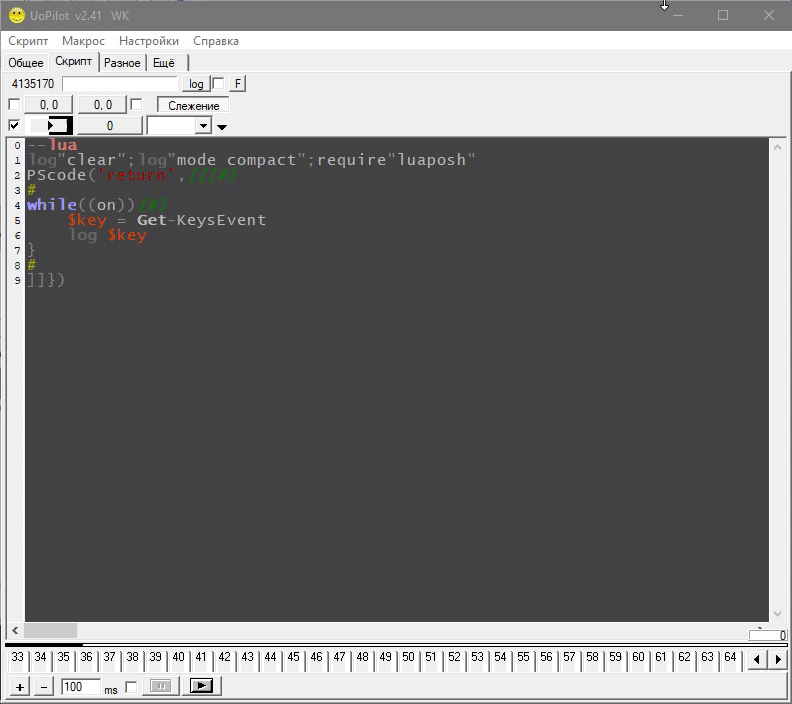
Task: Open the empty combo box dropdown
Action: click(203, 126)
